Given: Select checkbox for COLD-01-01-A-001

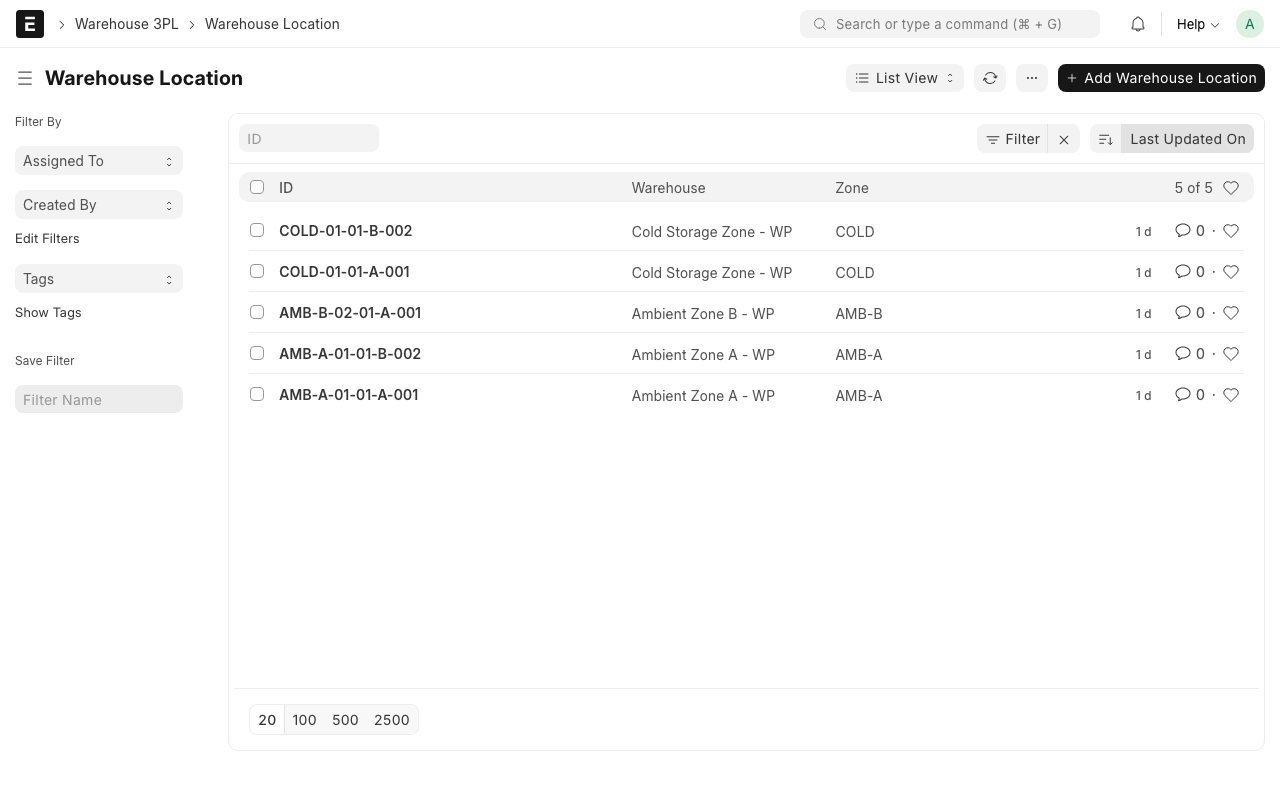Looking at the screenshot, I should pyautogui.click(x=257, y=272).
